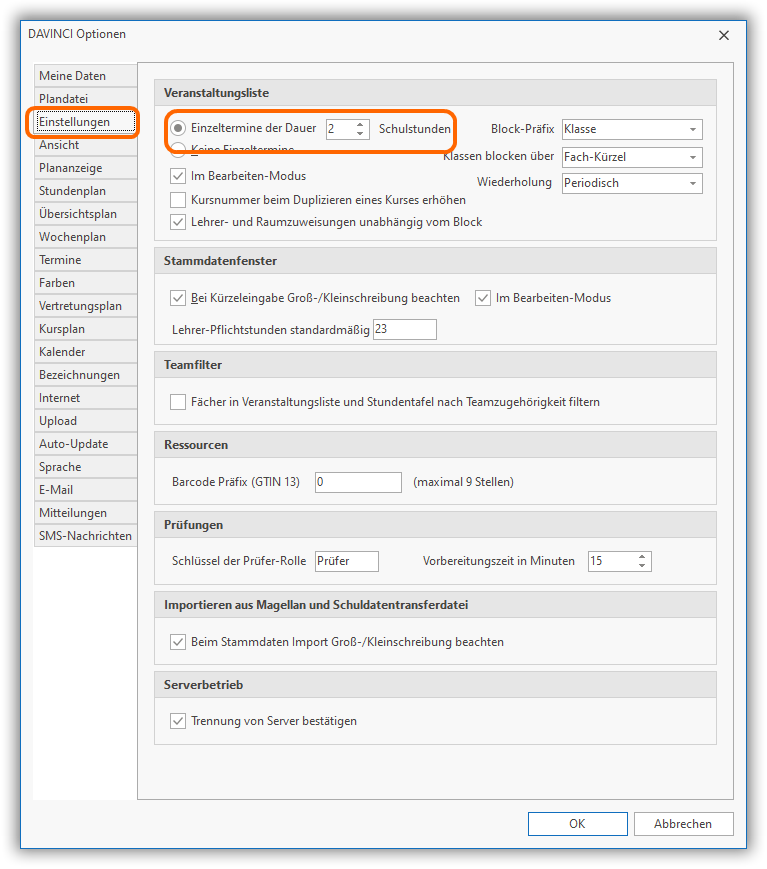Enable 'Kursnummer beim Duplizieren' checkbox

[179, 199]
